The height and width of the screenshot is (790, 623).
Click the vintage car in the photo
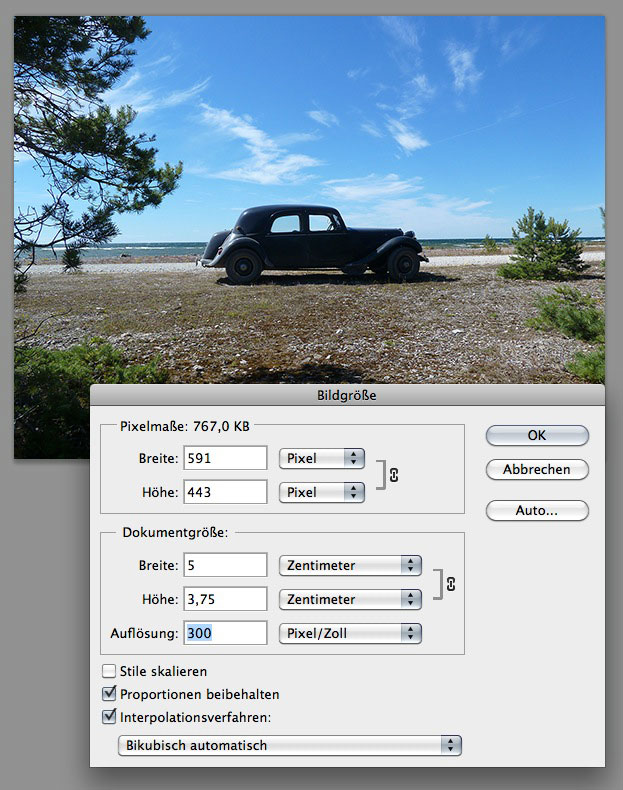[312, 243]
